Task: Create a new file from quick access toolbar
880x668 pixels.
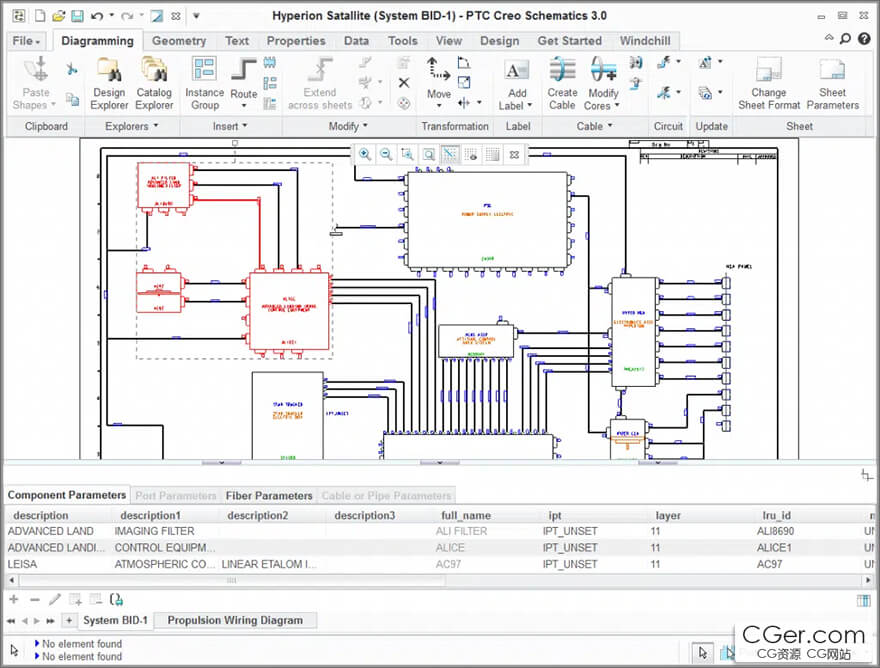Action: [x=40, y=16]
